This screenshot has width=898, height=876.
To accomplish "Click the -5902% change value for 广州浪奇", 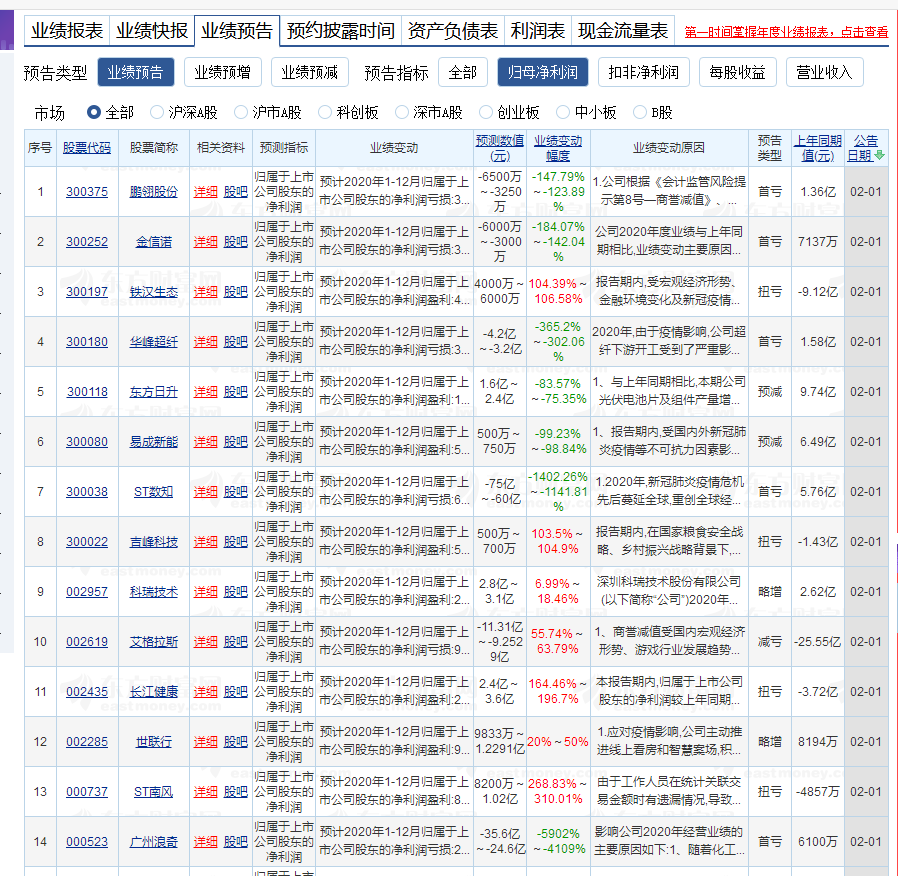I will (558, 834).
